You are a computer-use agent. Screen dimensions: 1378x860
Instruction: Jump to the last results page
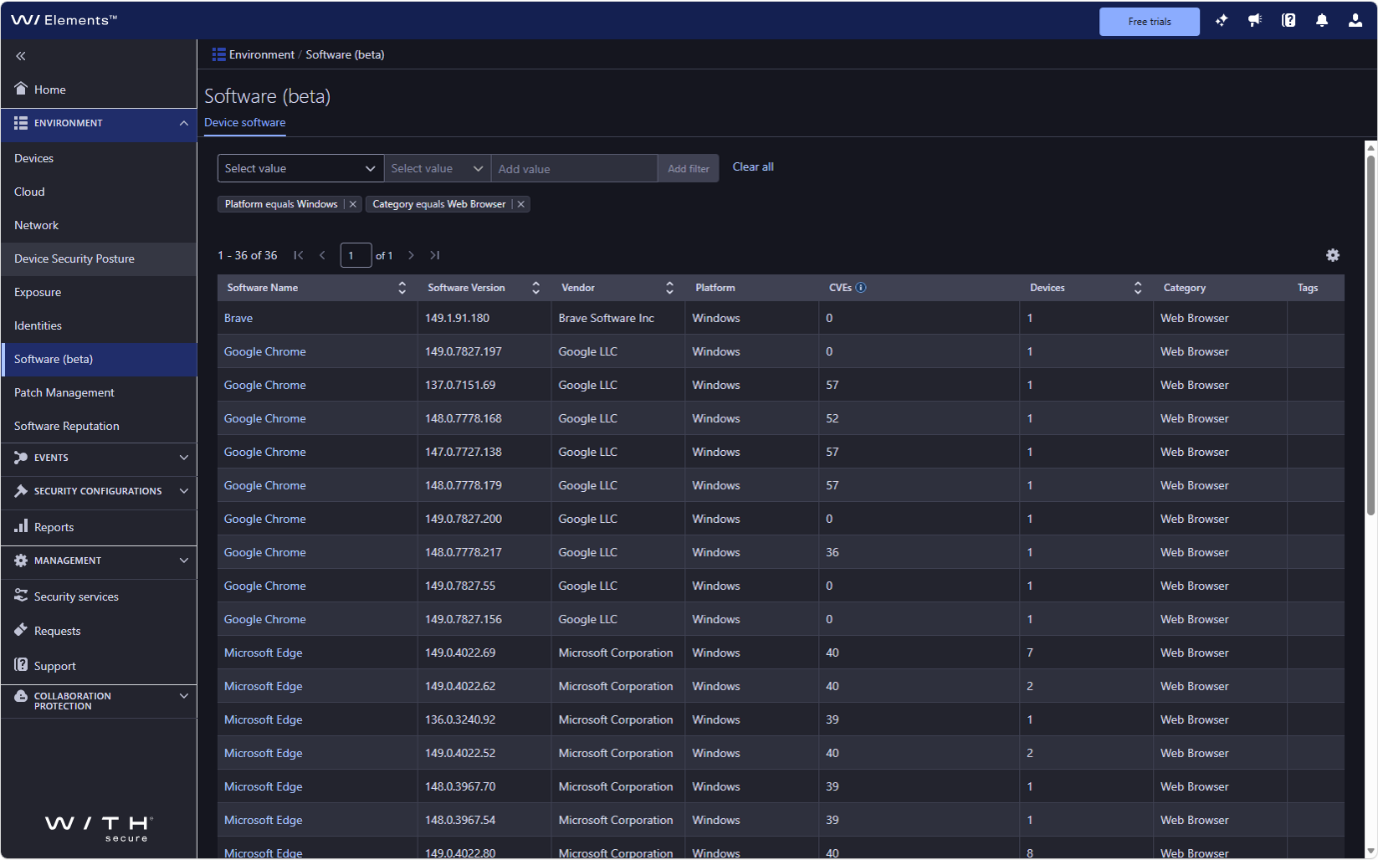click(435, 256)
